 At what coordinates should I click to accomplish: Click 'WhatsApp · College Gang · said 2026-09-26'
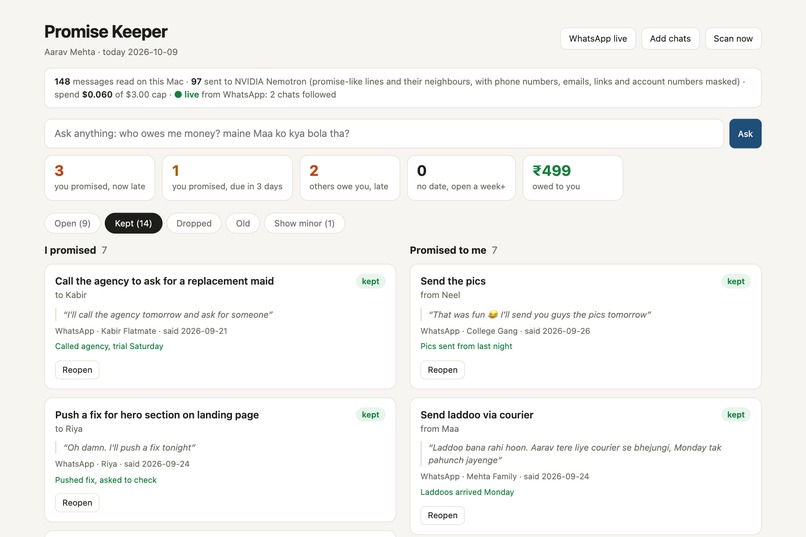click(x=505, y=331)
